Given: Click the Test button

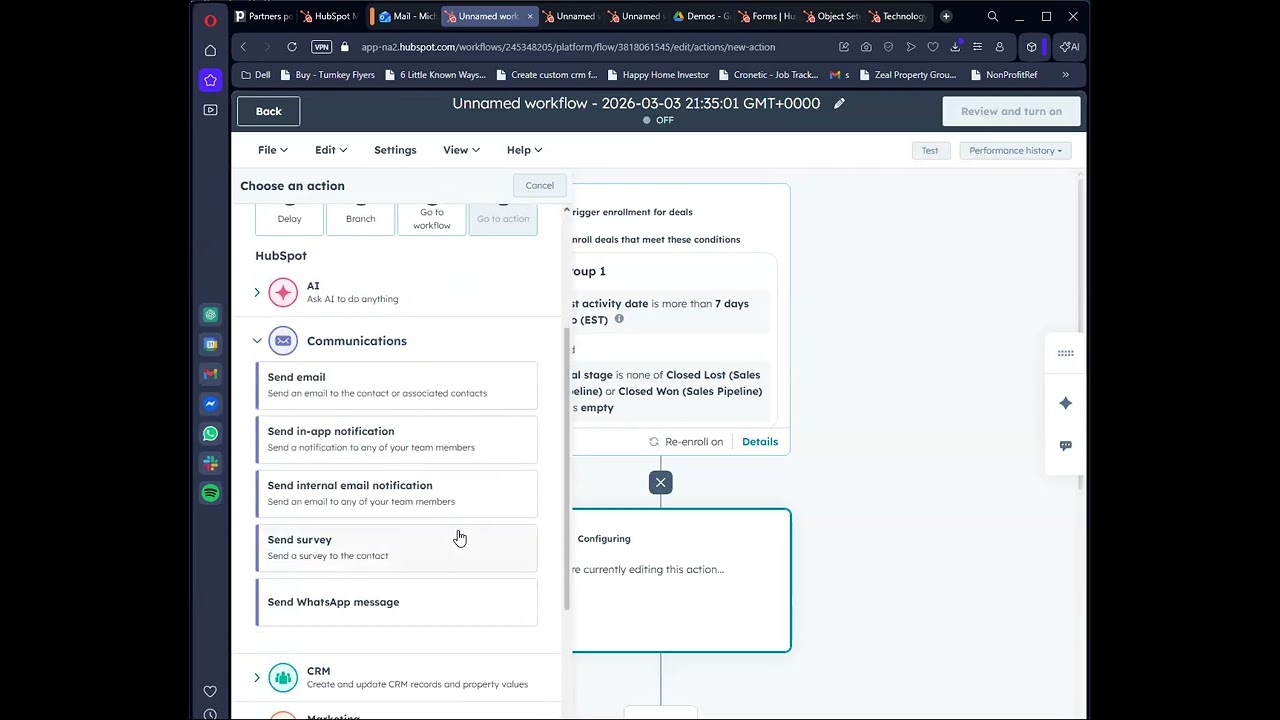Looking at the screenshot, I should click(x=930, y=150).
